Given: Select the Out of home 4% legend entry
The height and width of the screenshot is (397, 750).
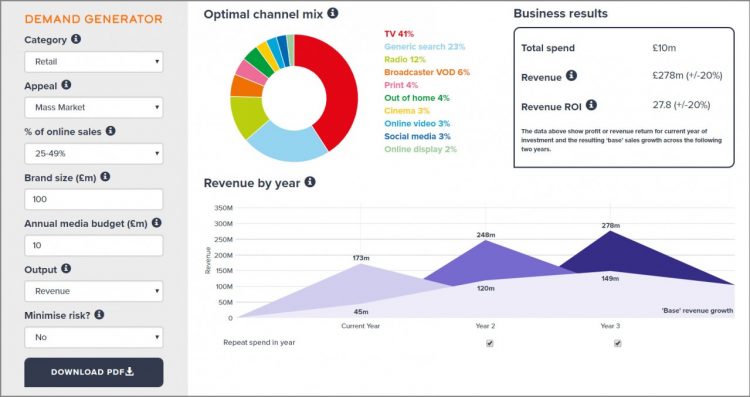Looking at the screenshot, I should point(417,98).
